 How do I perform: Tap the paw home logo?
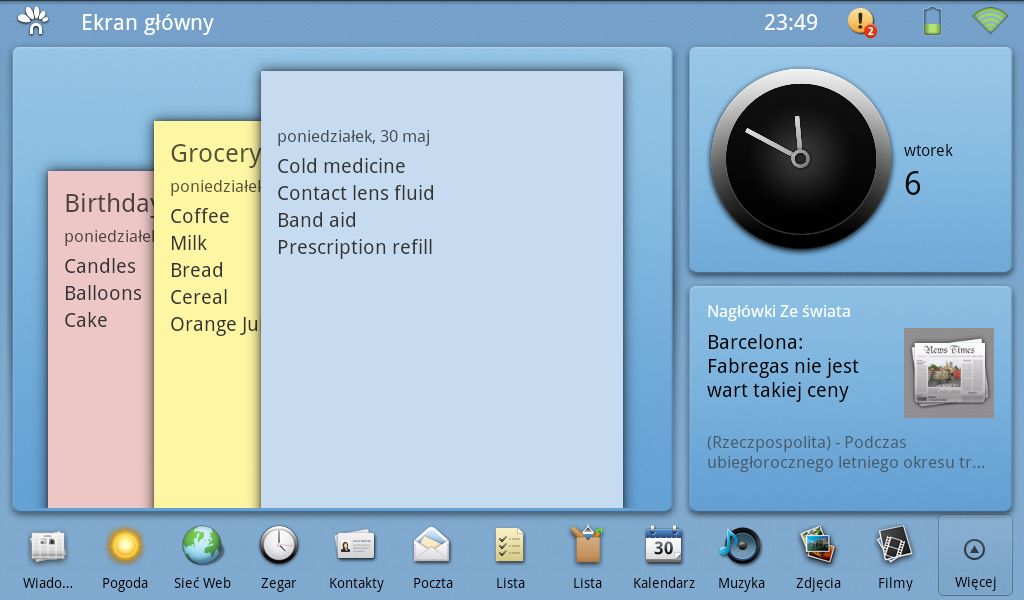point(34,22)
